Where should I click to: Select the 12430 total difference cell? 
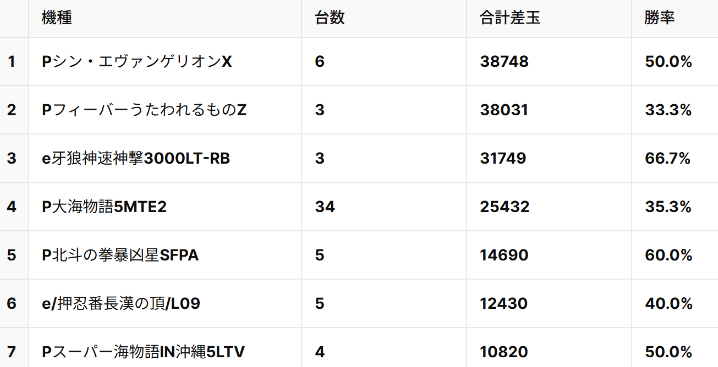549,303
